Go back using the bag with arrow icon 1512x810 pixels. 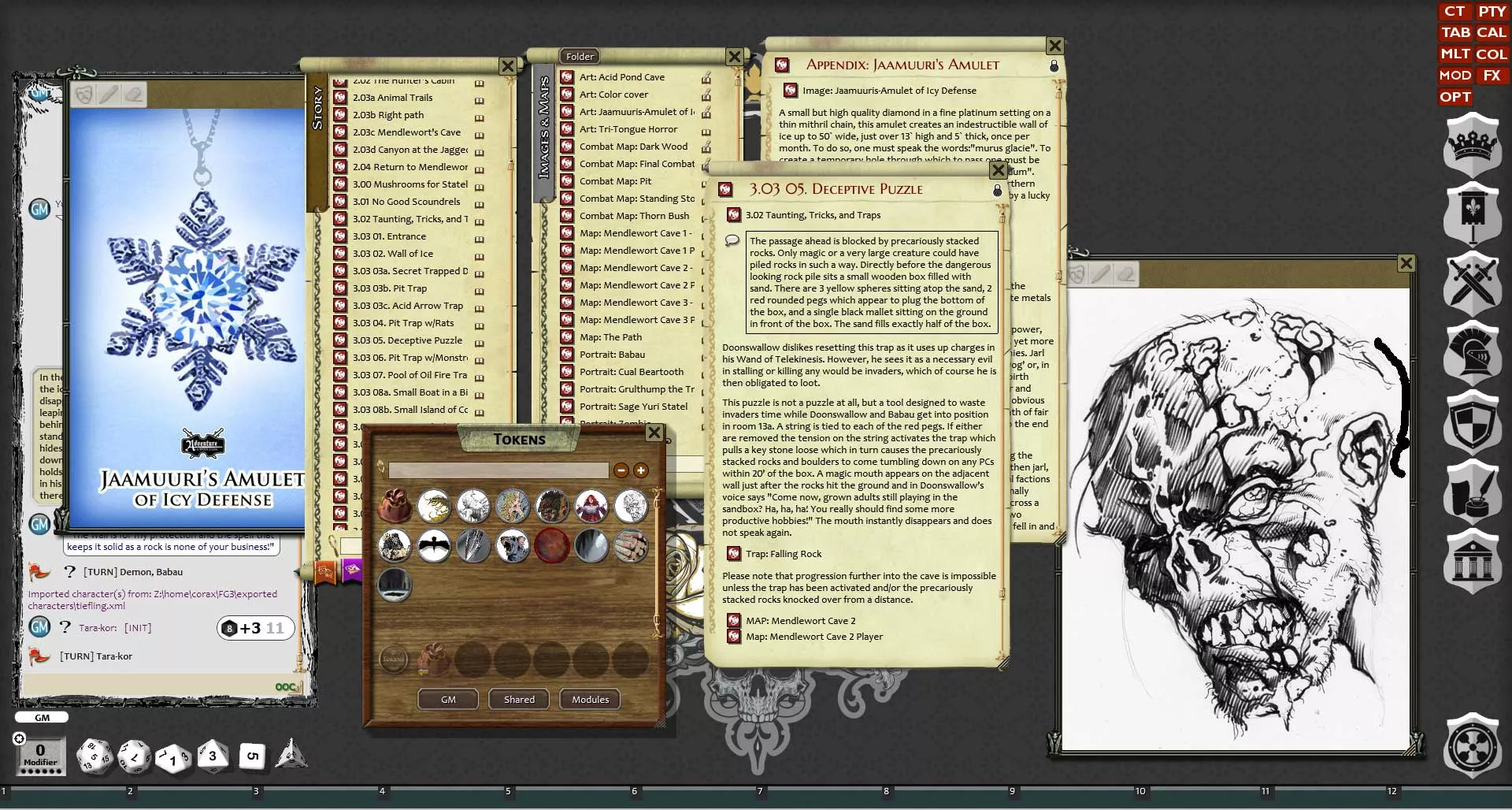432,659
